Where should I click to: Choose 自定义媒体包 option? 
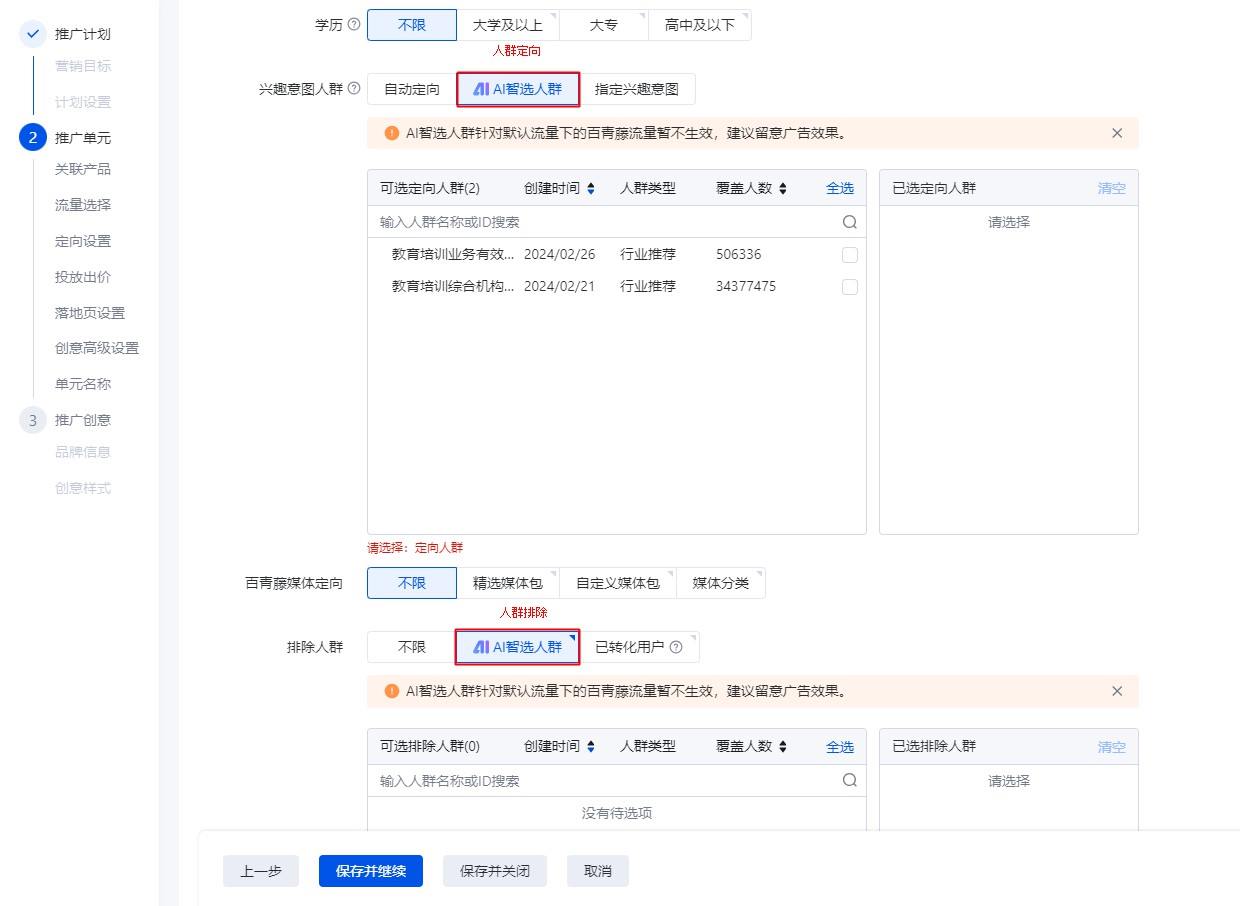(618, 583)
